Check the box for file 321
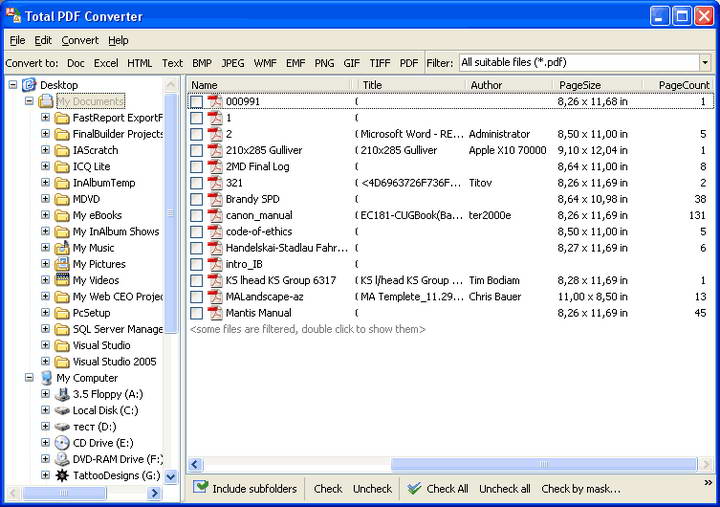 [197, 183]
